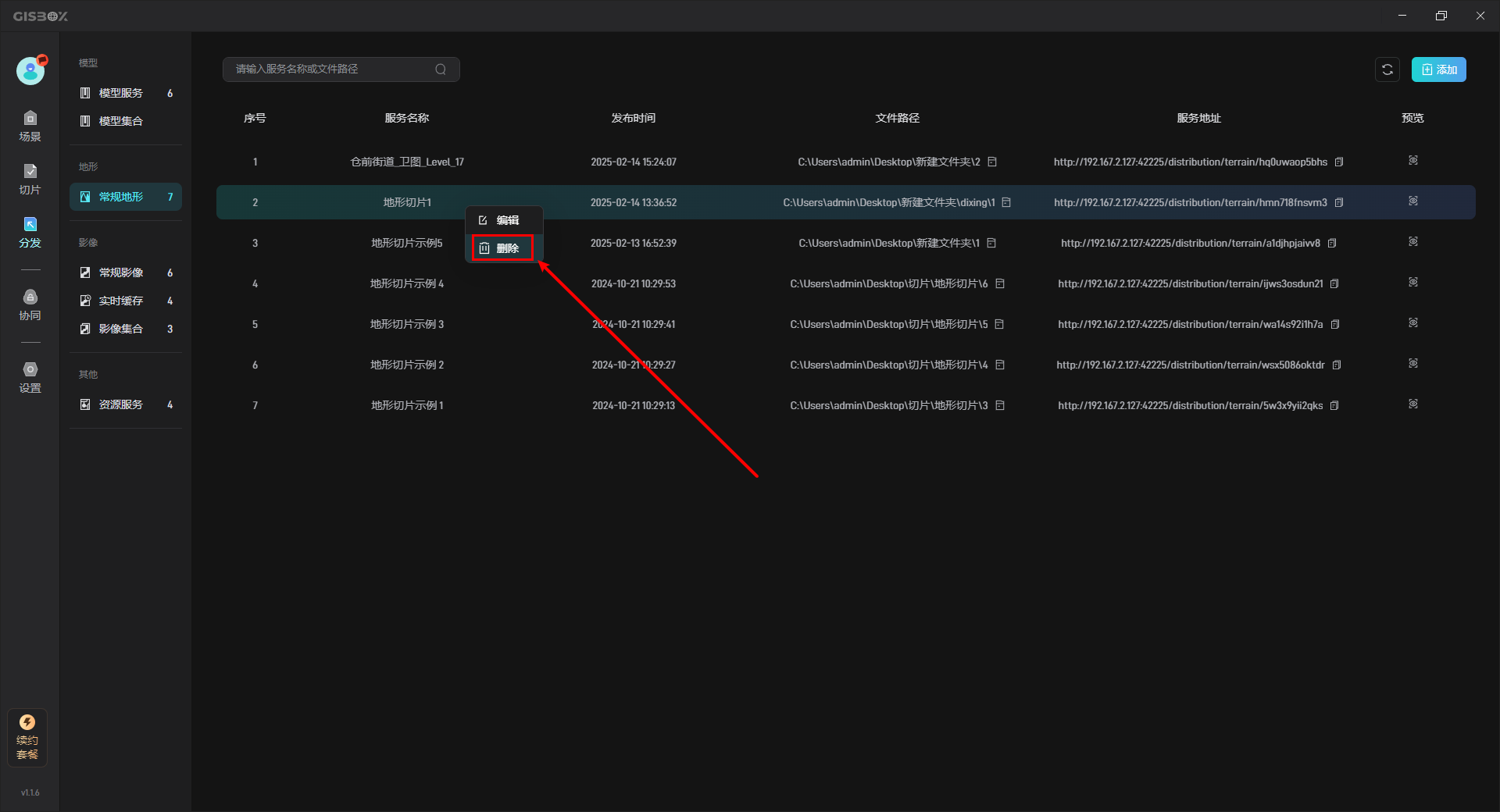1500x812 pixels.
Task: Open folder icon for 地形切片示例 4 path
Action: tap(1000, 283)
